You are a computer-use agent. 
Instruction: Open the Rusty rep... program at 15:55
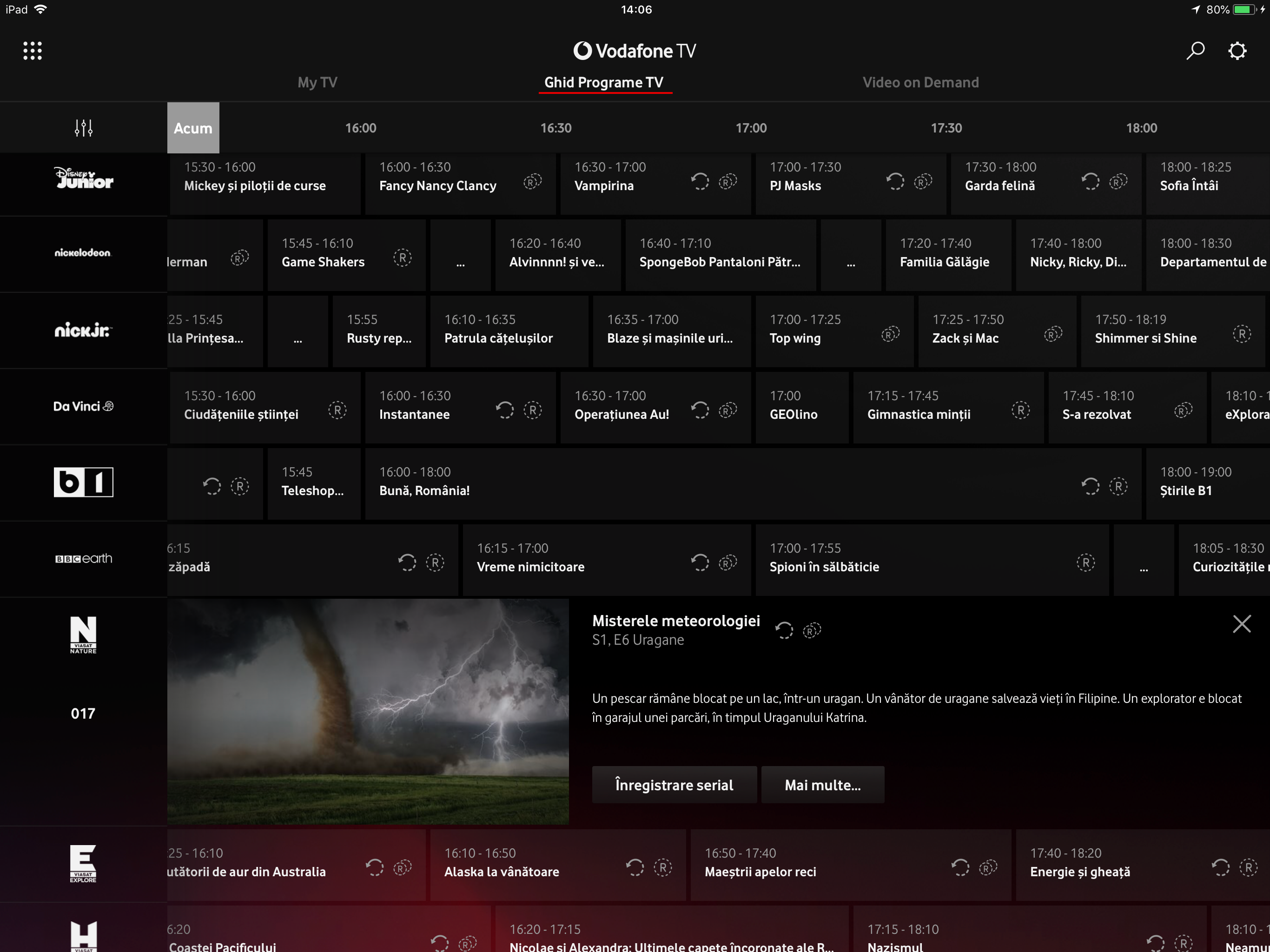coord(379,331)
